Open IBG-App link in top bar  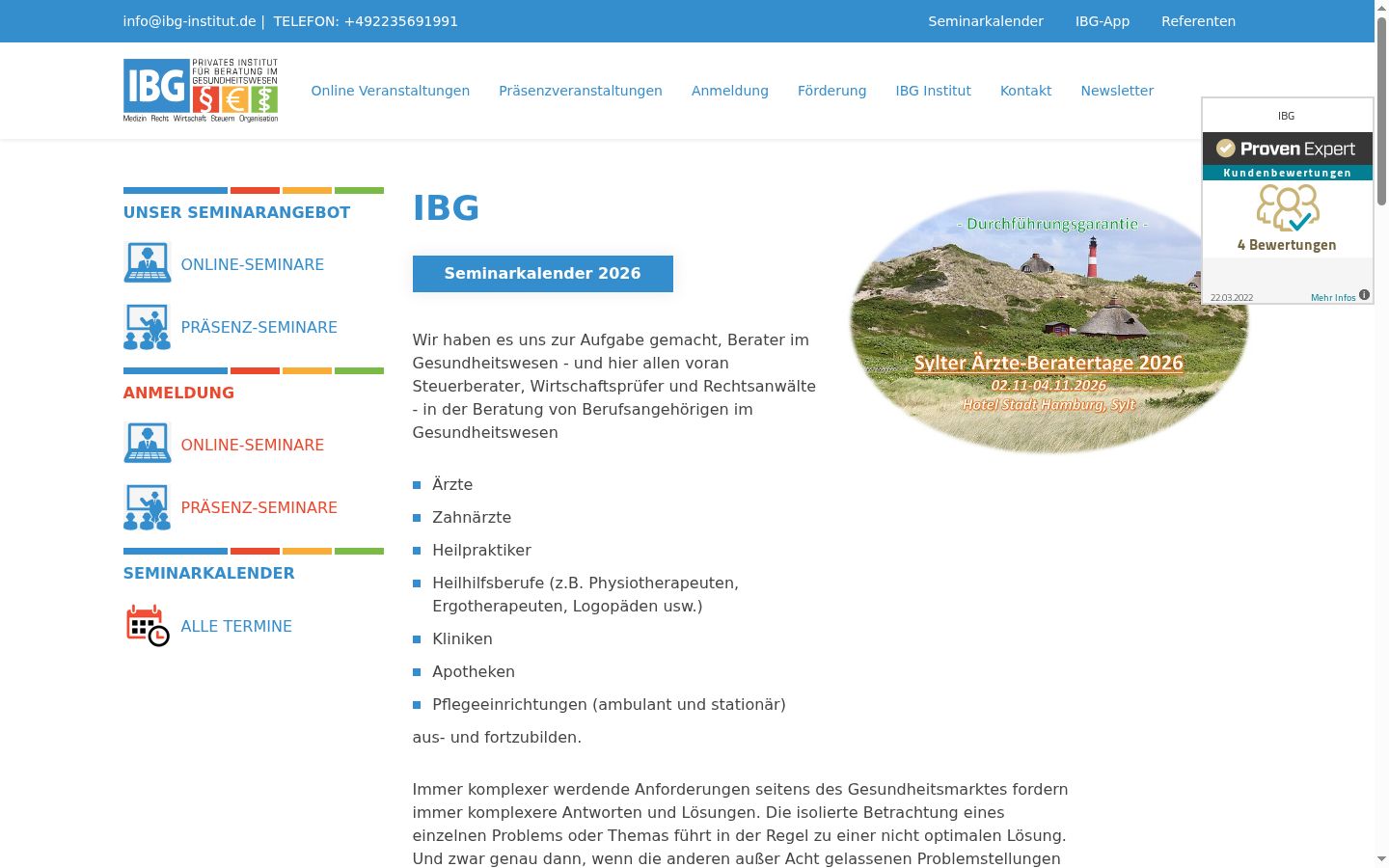tap(1103, 21)
